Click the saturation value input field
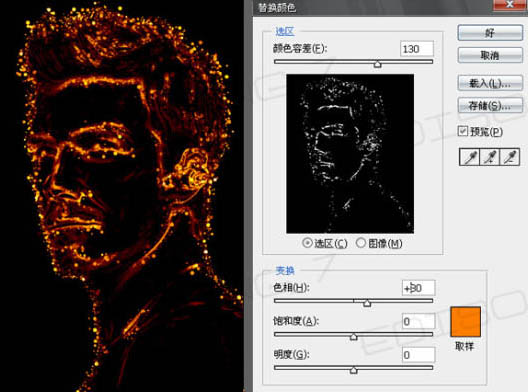 pos(419,321)
